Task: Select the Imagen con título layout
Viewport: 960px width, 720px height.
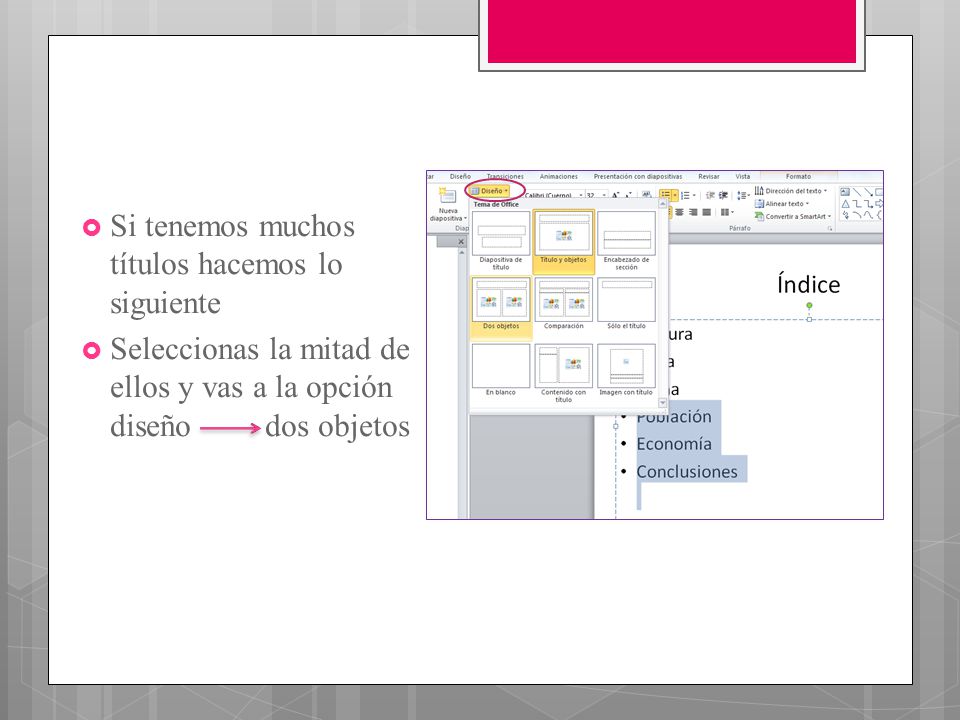Action: [626, 370]
